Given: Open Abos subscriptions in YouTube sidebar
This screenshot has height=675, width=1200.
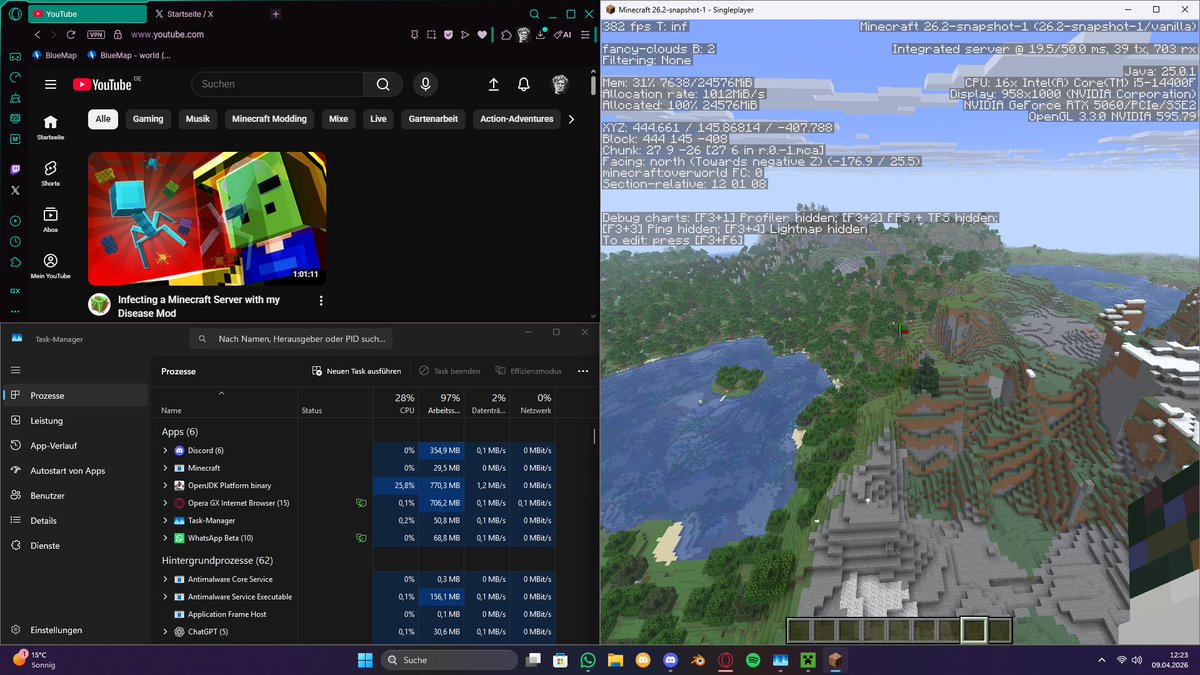Looking at the screenshot, I should 50,220.
